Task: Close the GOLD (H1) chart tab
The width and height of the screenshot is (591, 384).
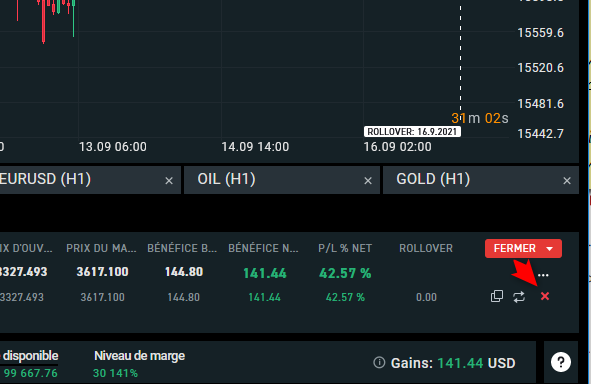Action: pos(567,181)
